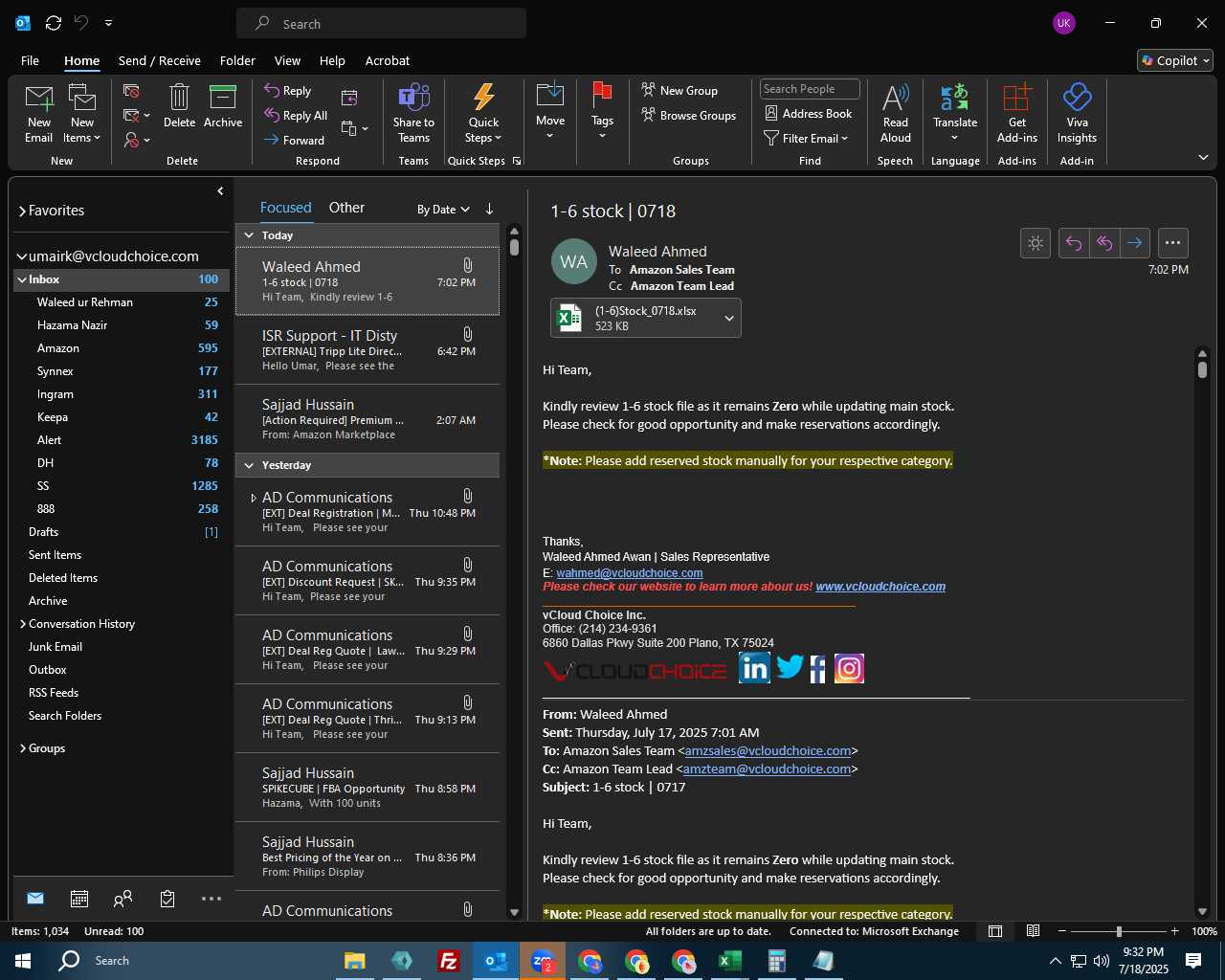Click the wahmed@vcloudchoice.com link
Image resolution: width=1225 pixels, height=980 pixels.
point(630,573)
